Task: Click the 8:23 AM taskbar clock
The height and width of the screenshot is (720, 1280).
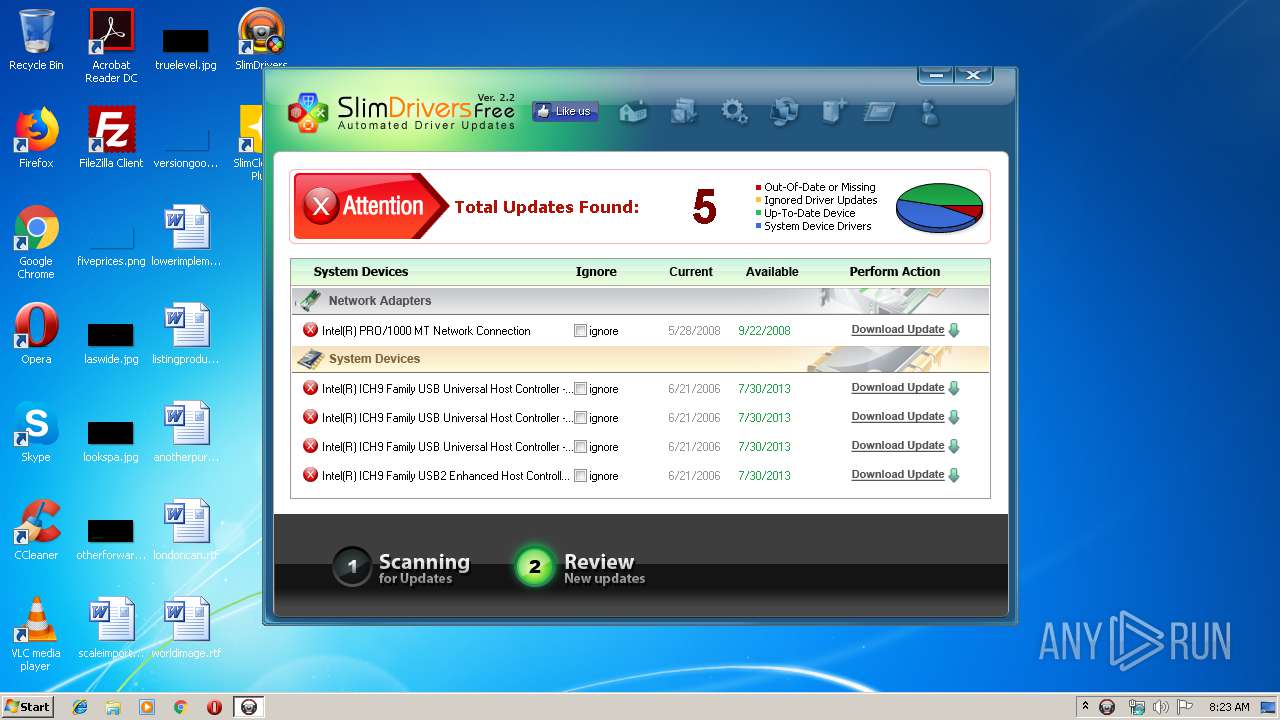Action: coord(1229,707)
